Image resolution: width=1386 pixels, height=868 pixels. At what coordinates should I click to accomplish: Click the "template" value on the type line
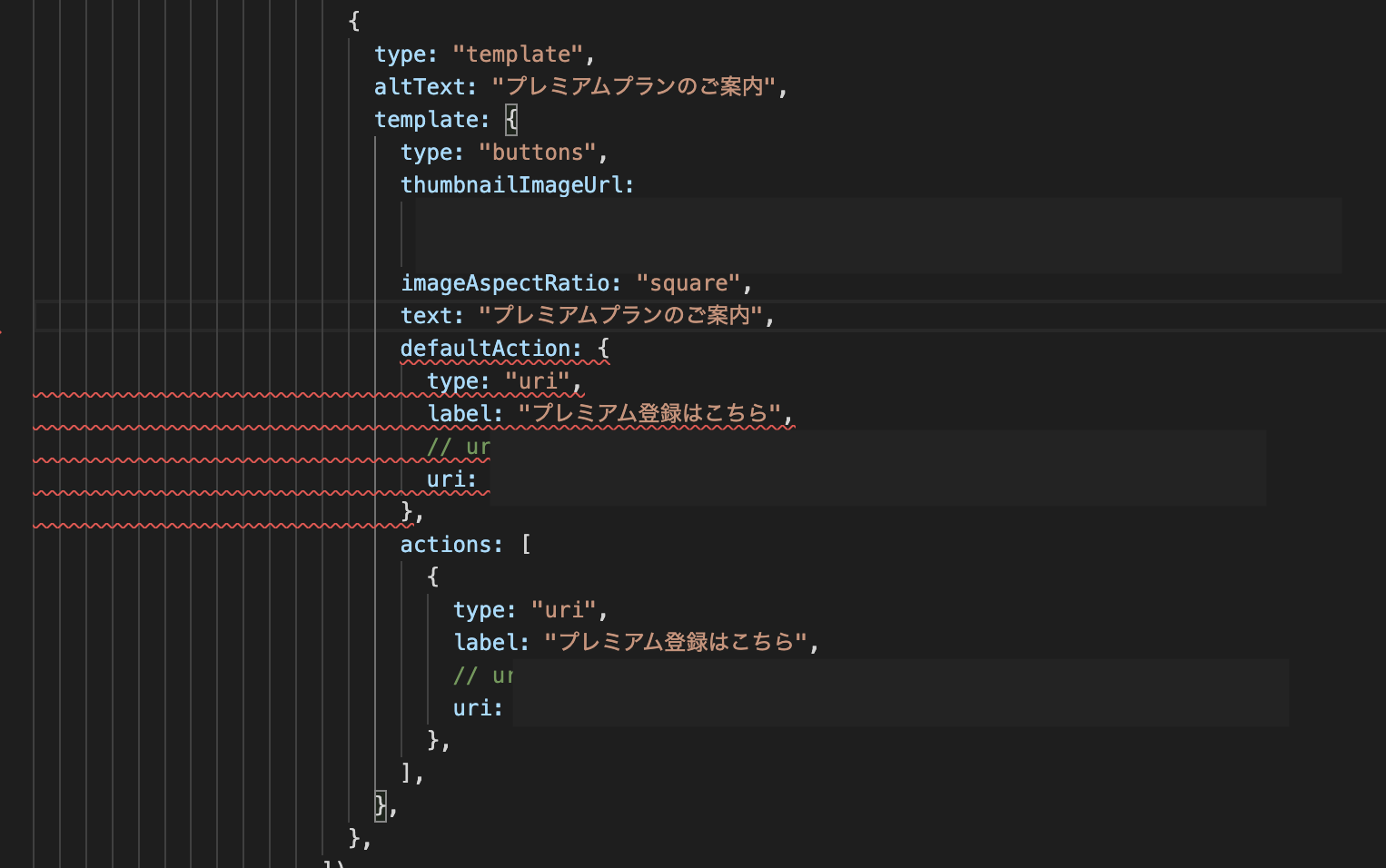519,54
